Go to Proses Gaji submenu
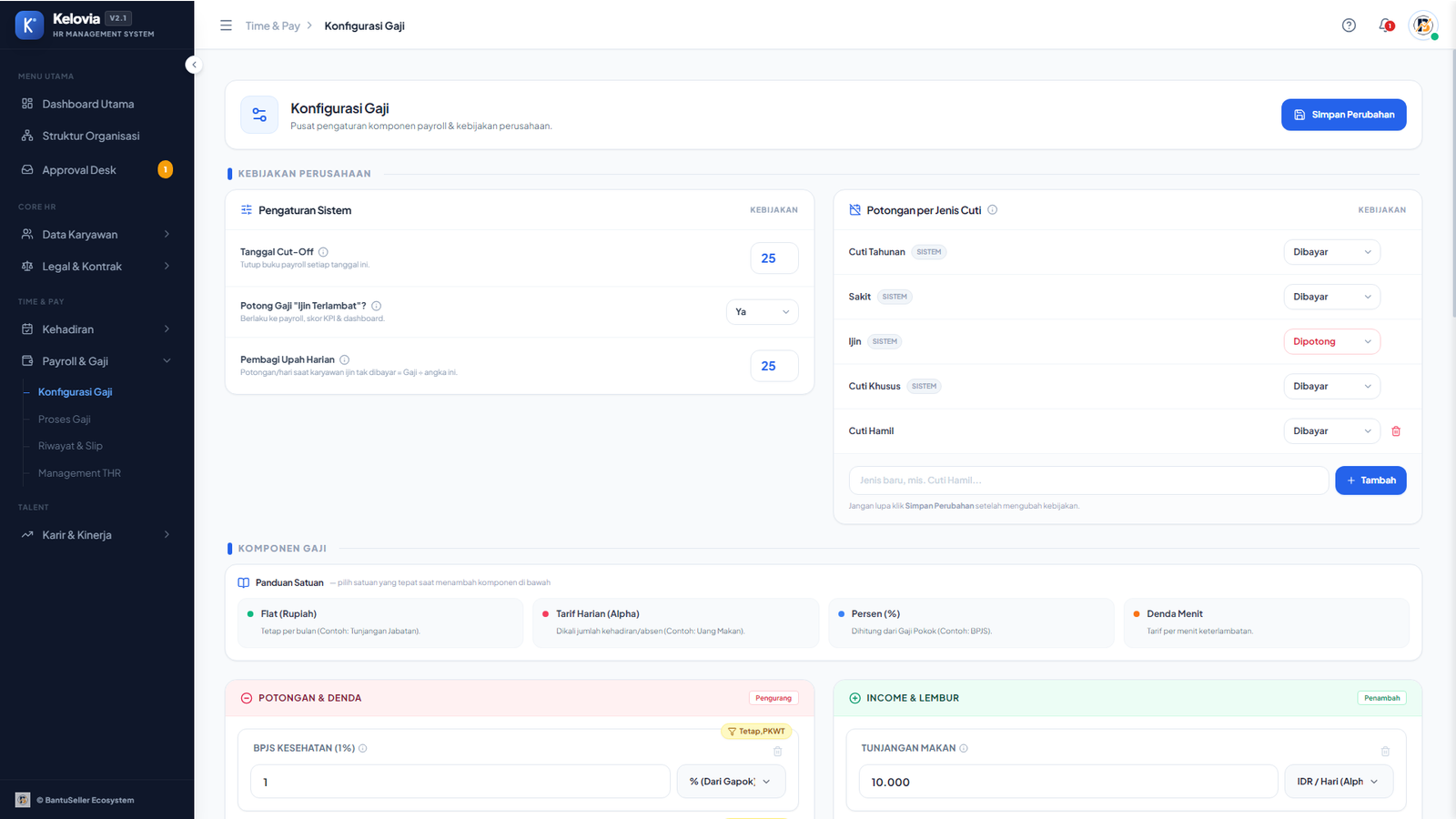 pyautogui.click(x=65, y=420)
